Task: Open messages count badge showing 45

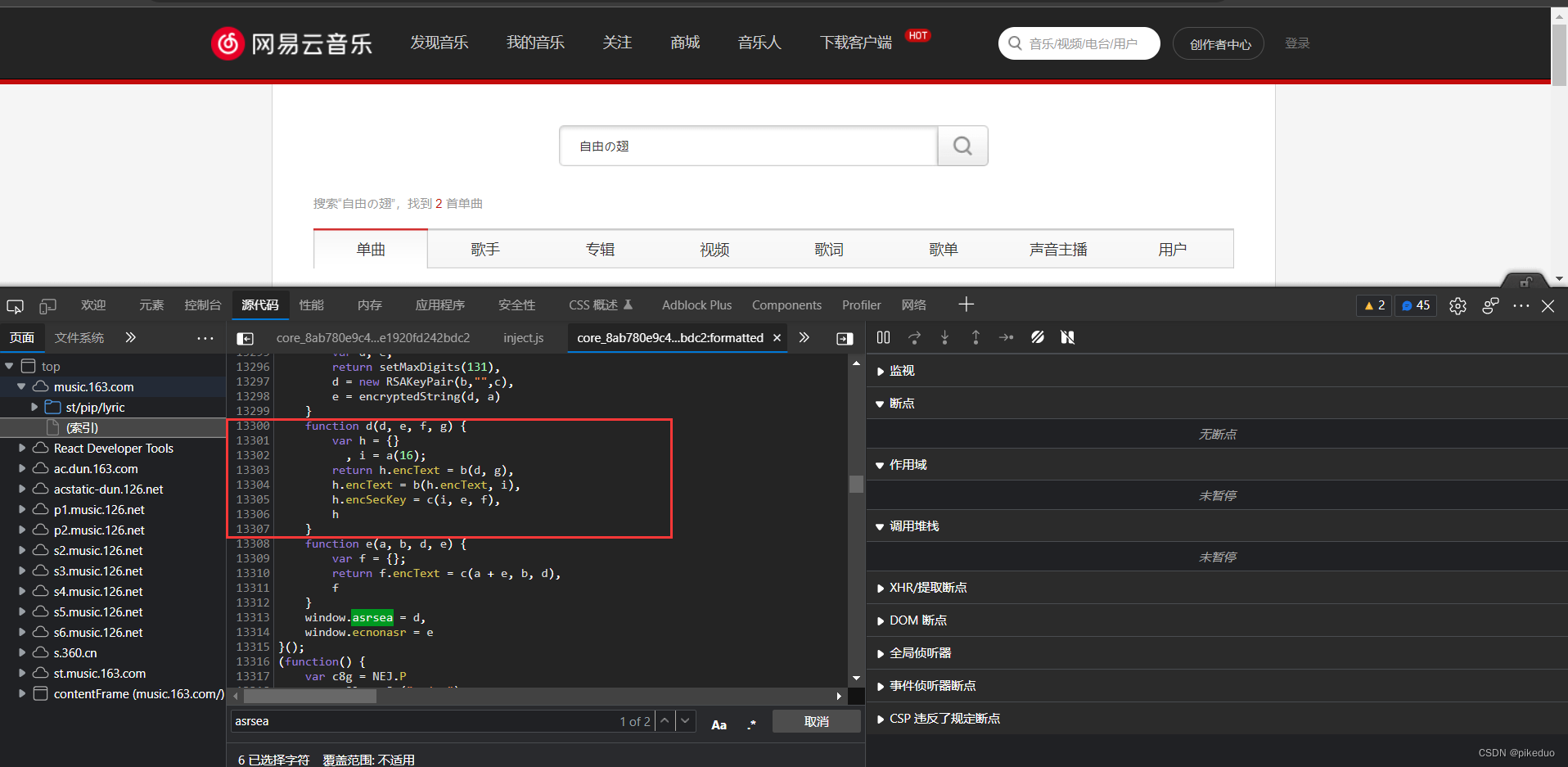Action: pos(1416,305)
